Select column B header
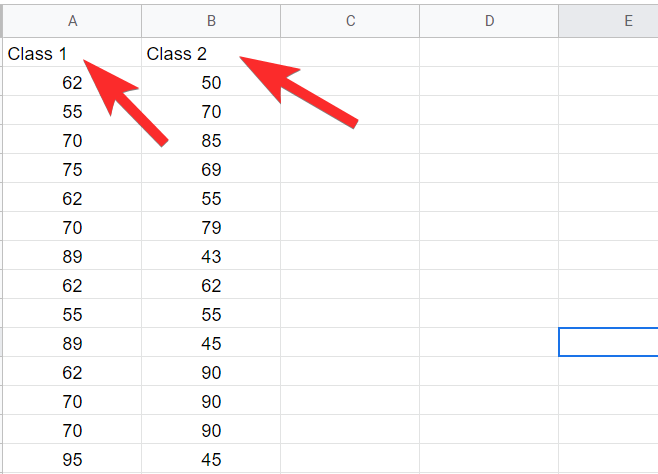Screen dimensions: 658x474 click(x=211, y=20)
